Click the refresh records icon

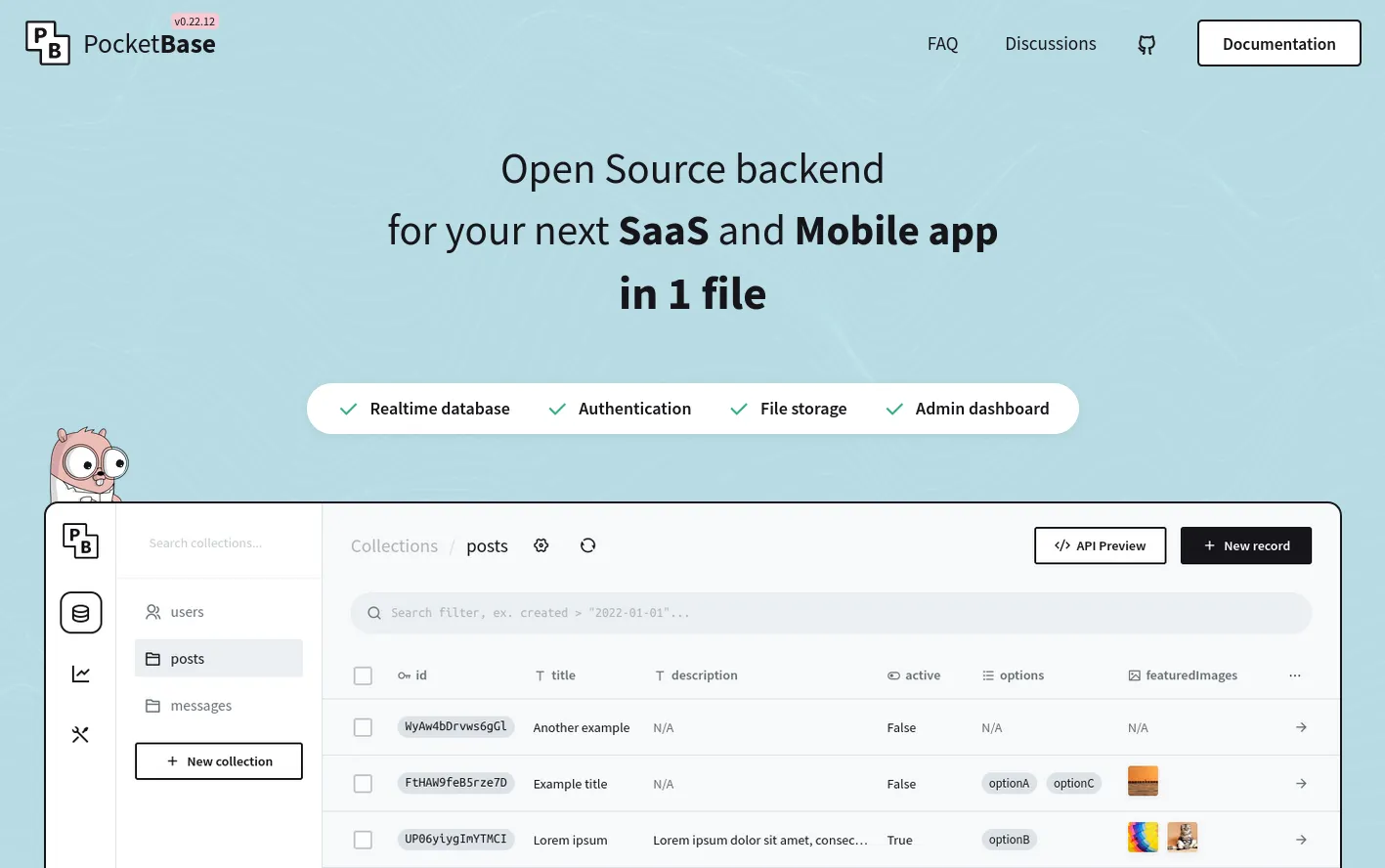coord(587,545)
